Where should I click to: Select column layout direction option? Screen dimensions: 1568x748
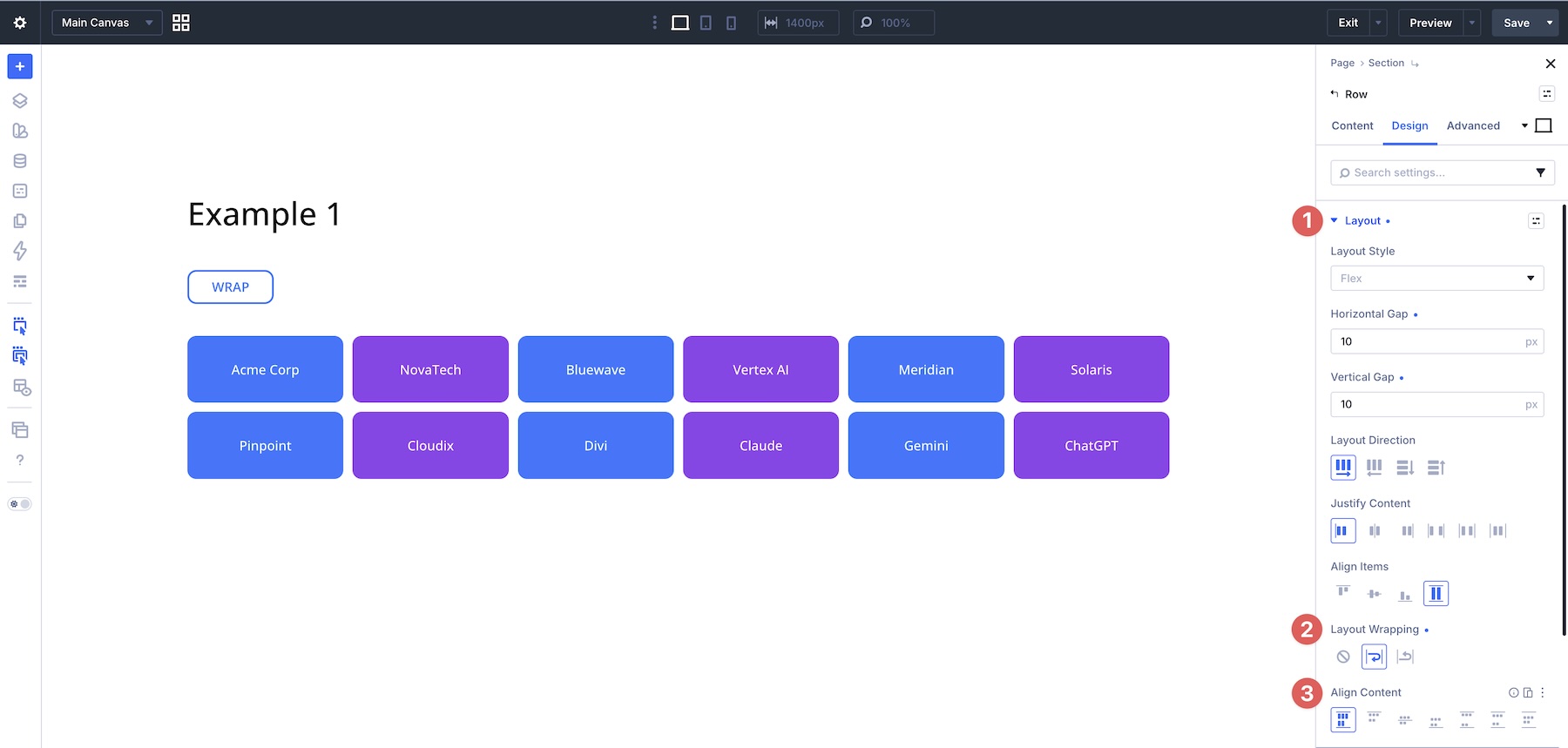click(1405, 468)
